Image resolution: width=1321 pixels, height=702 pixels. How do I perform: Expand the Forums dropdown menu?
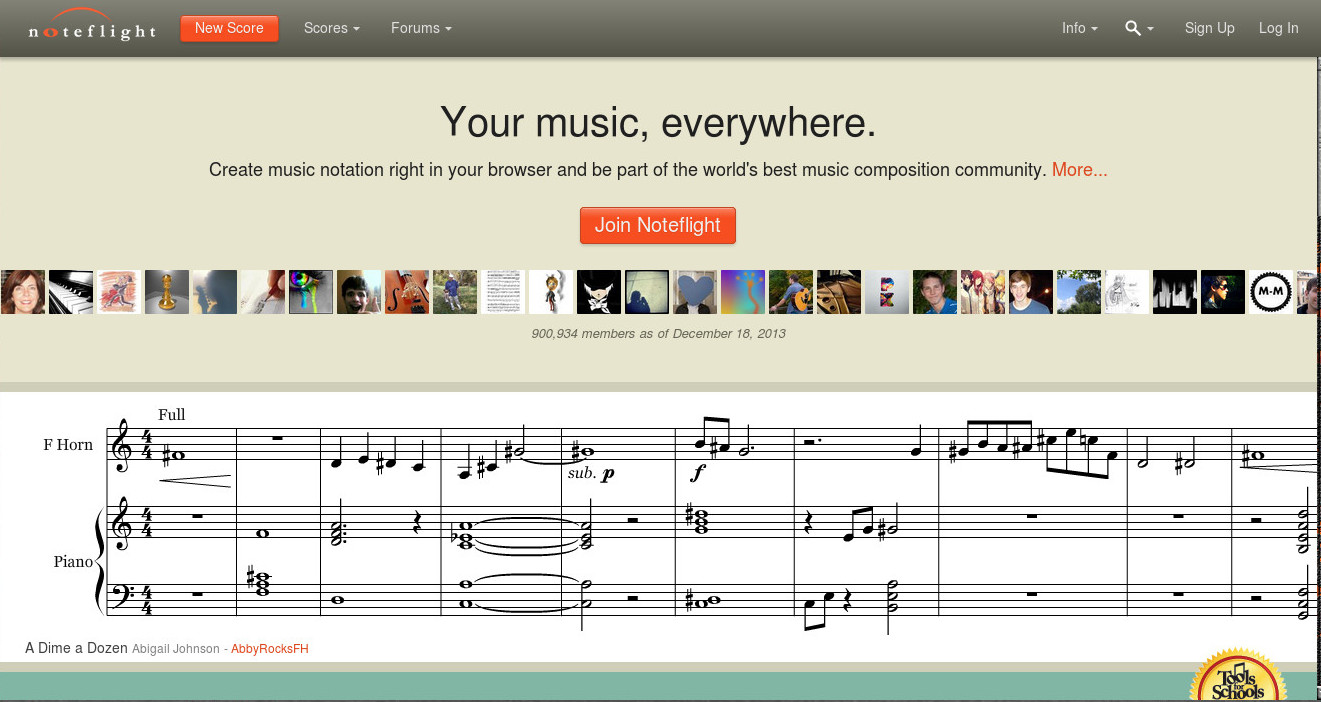click(421, 28)
